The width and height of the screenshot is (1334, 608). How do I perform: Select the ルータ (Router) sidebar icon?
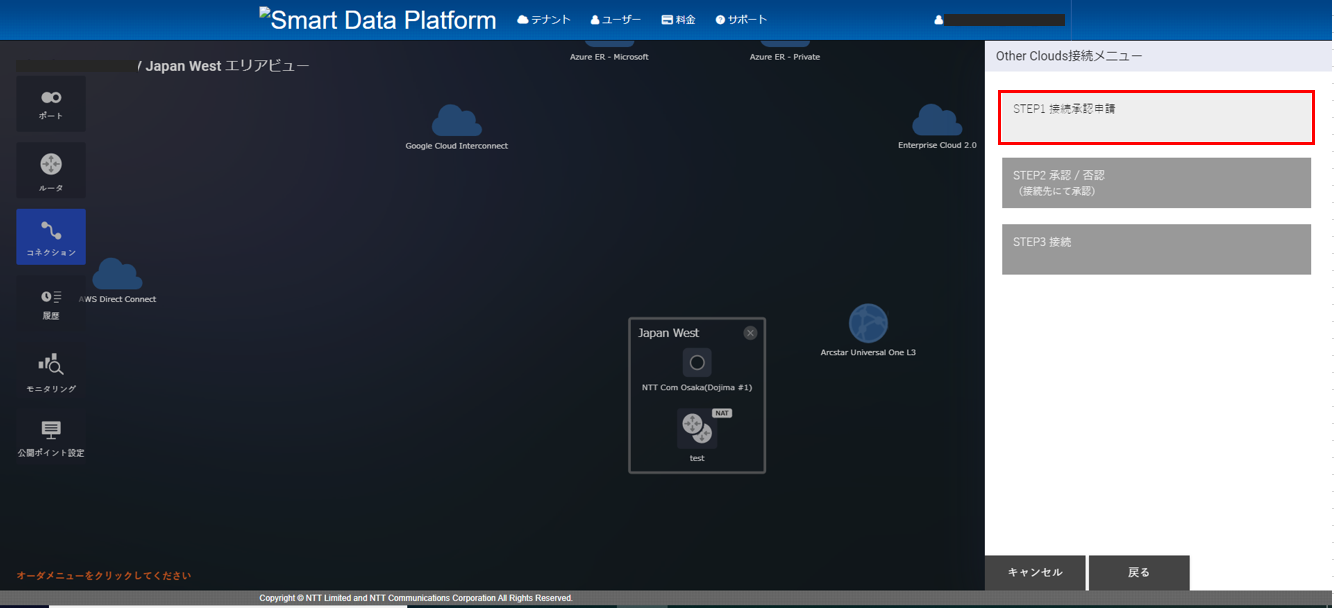[51, 169]
